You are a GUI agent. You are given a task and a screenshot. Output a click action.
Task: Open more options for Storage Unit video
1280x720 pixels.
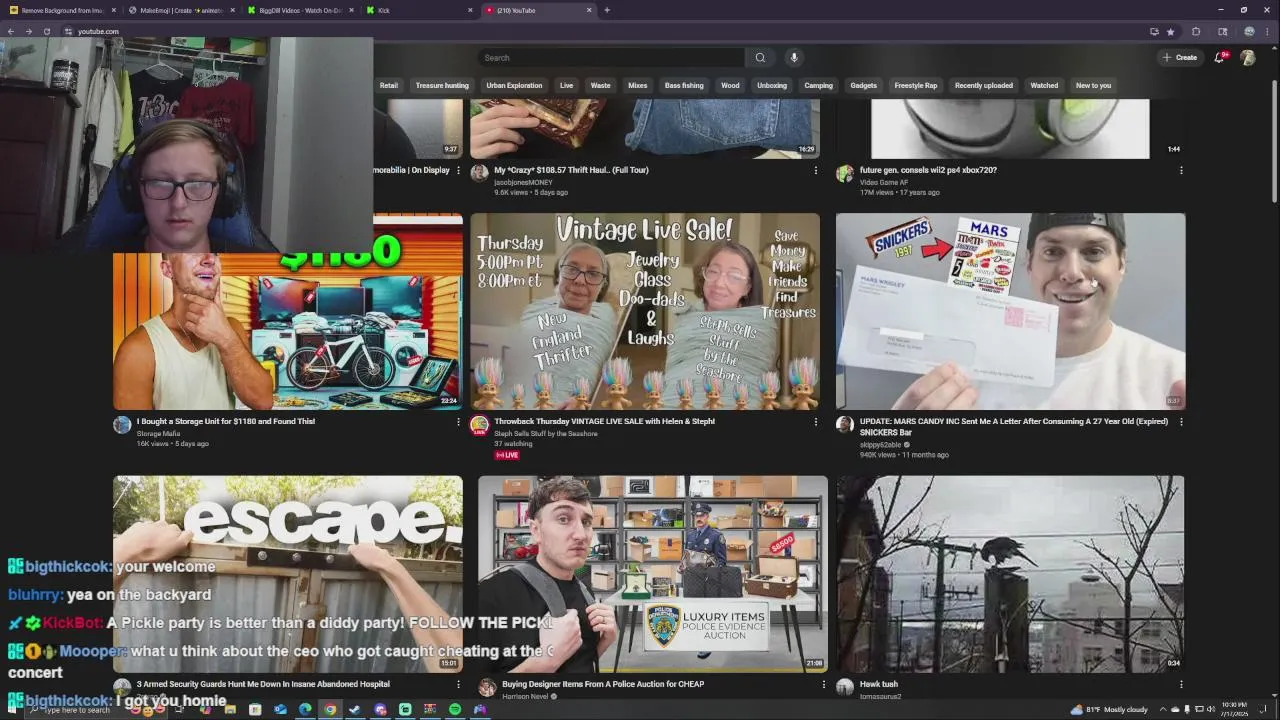tap(458, 422)
